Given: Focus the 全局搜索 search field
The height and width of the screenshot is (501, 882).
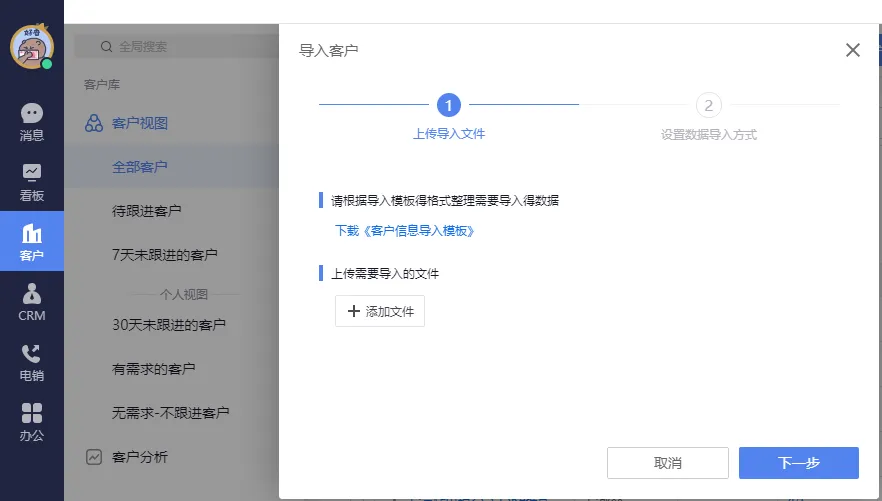Looking at the screenshot, I should (x=177, y=47).
